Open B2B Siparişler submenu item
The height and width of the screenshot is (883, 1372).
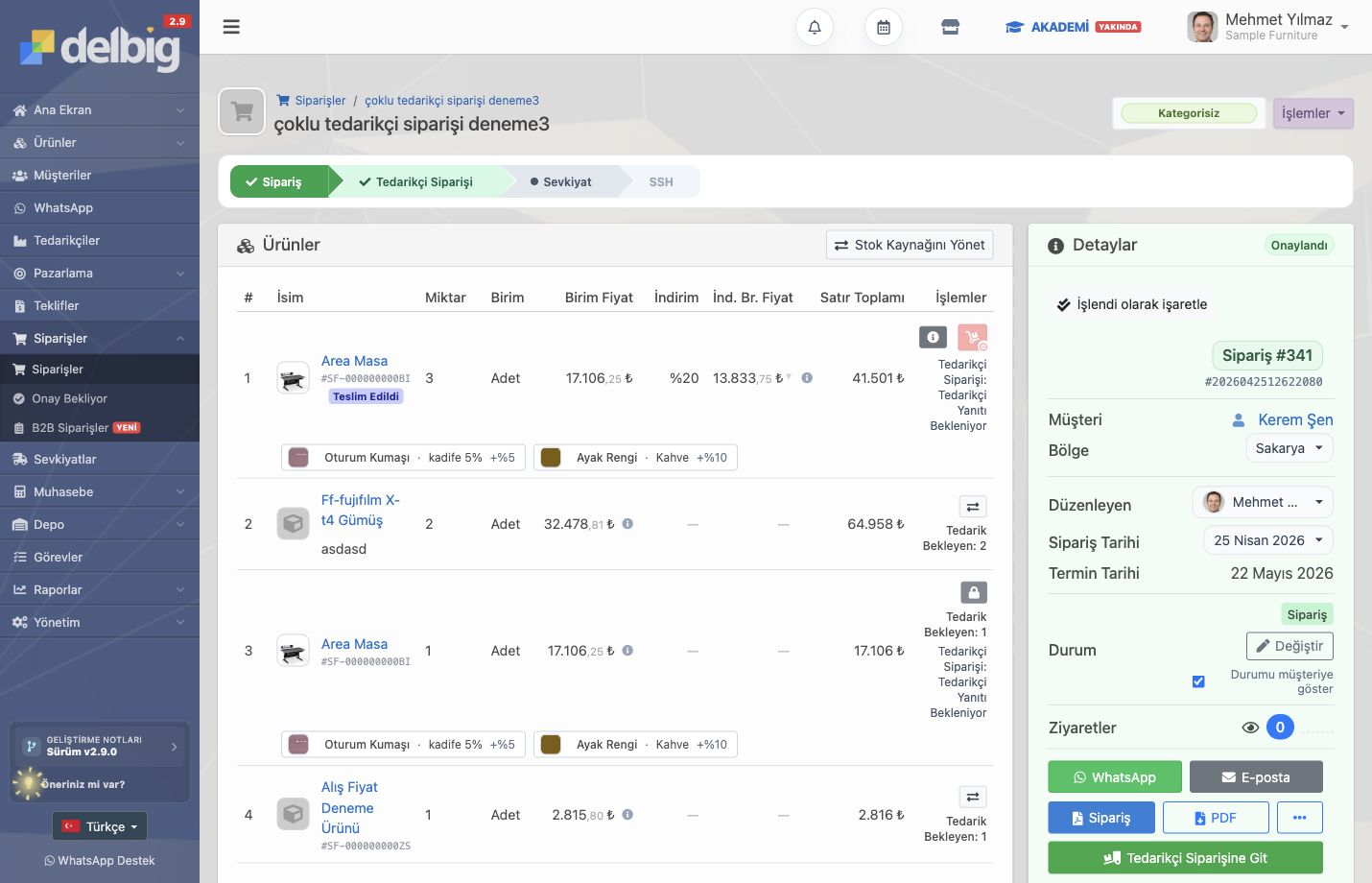[100, 428]
